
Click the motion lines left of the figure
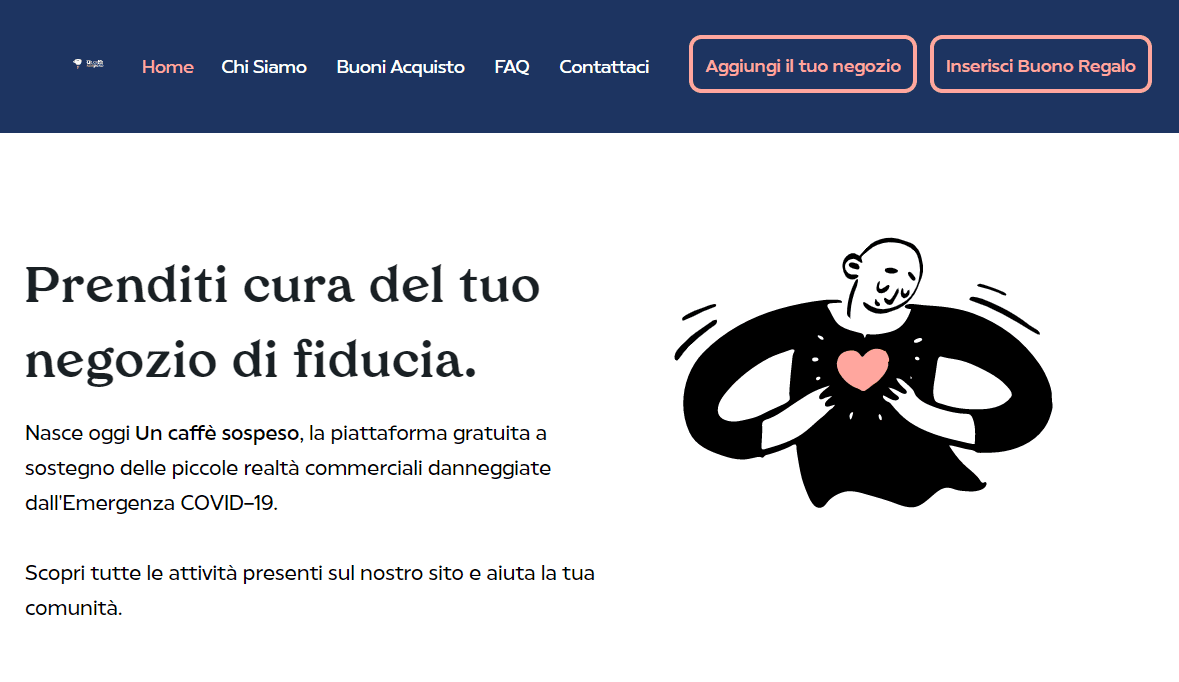696,329
